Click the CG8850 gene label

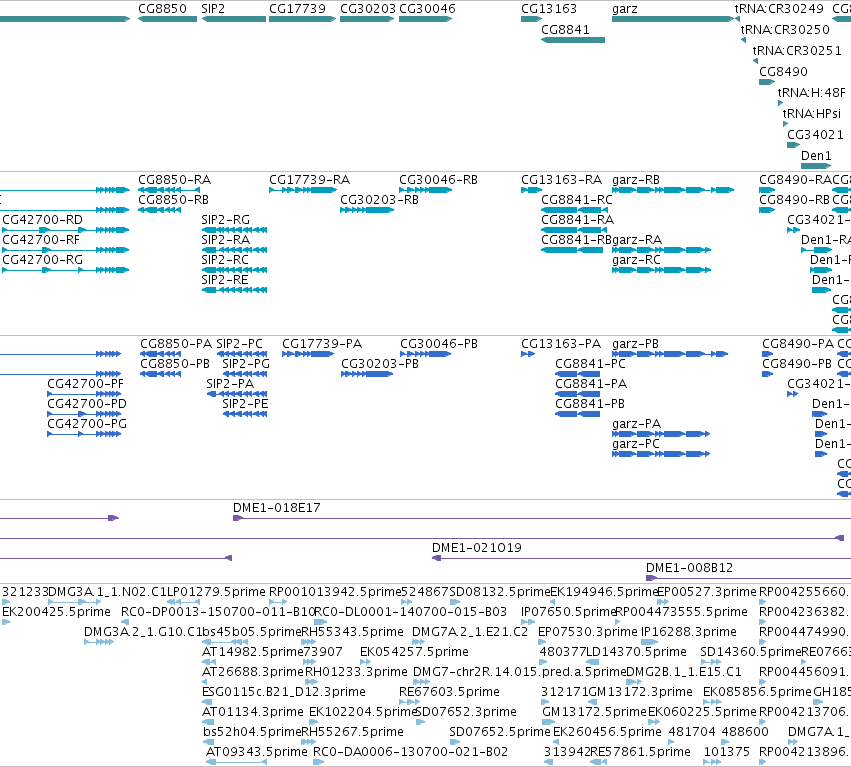pos(162,9)
